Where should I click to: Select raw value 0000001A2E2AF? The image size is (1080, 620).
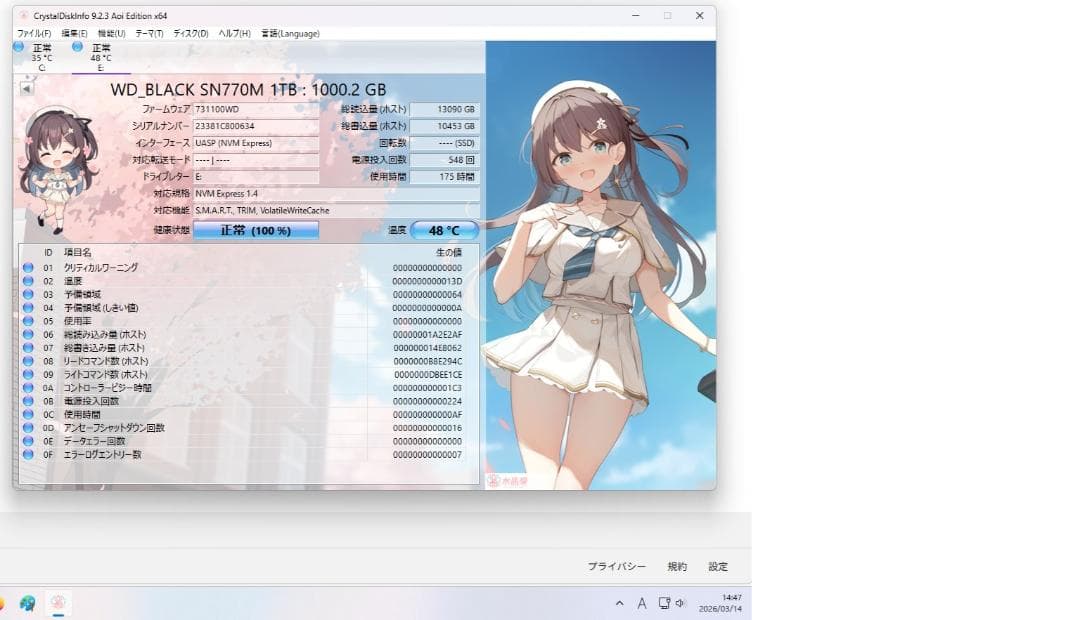point(427,334)
